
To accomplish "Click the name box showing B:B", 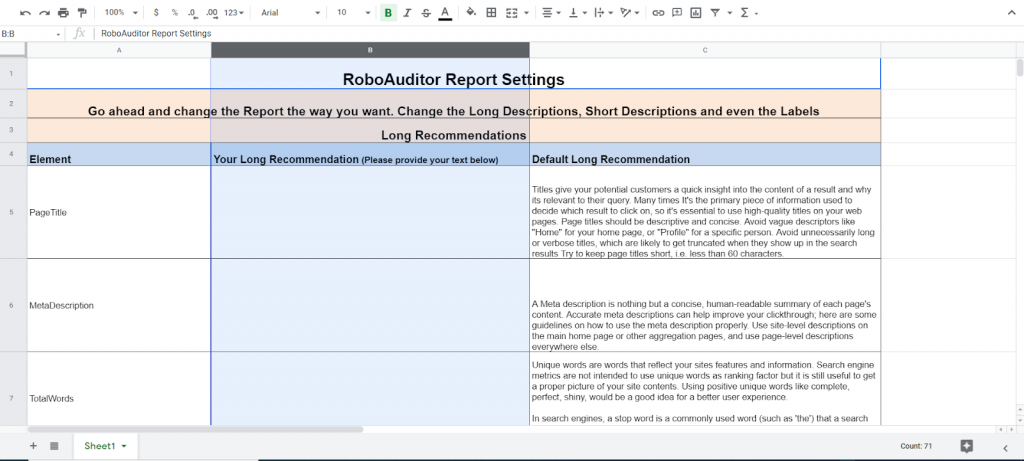I will coord(31,33).
